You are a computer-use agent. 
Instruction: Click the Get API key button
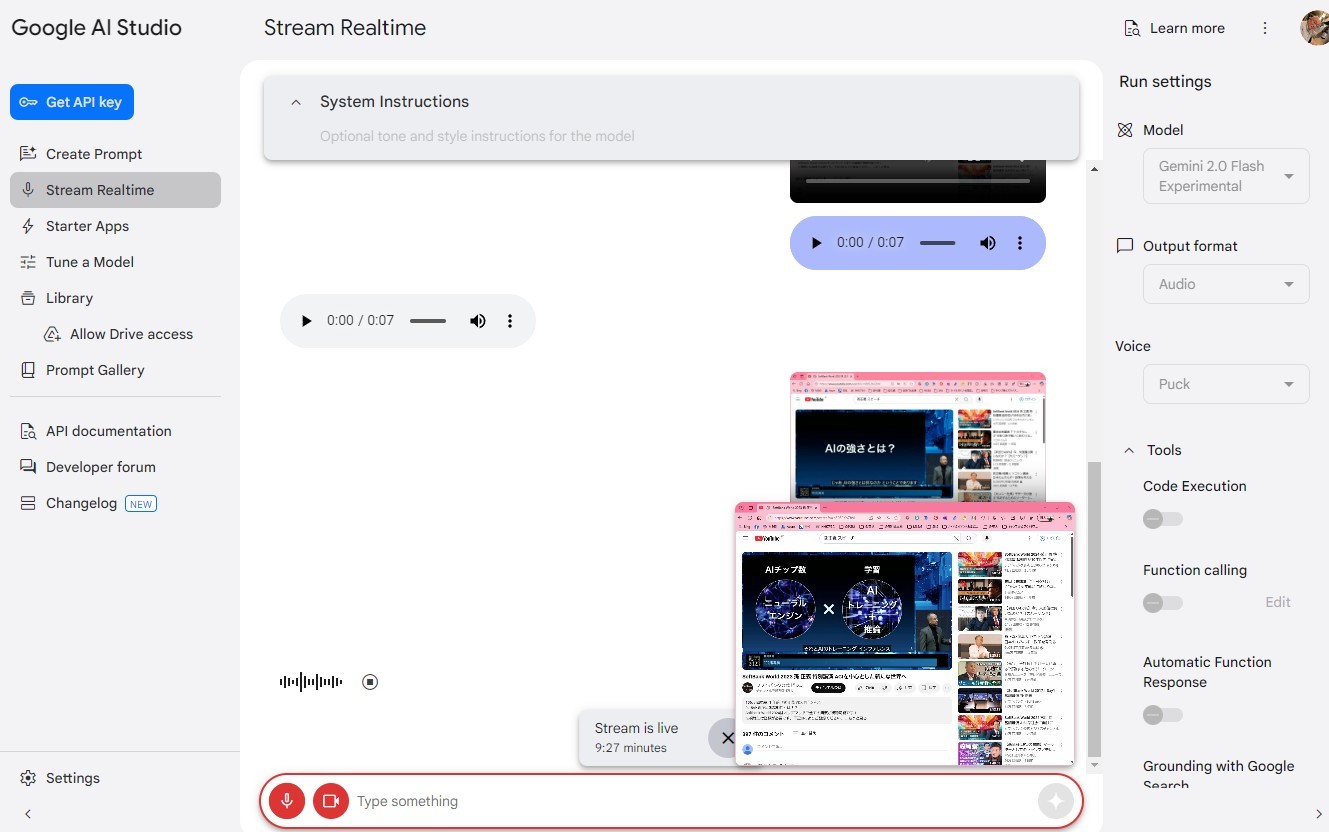72,102
